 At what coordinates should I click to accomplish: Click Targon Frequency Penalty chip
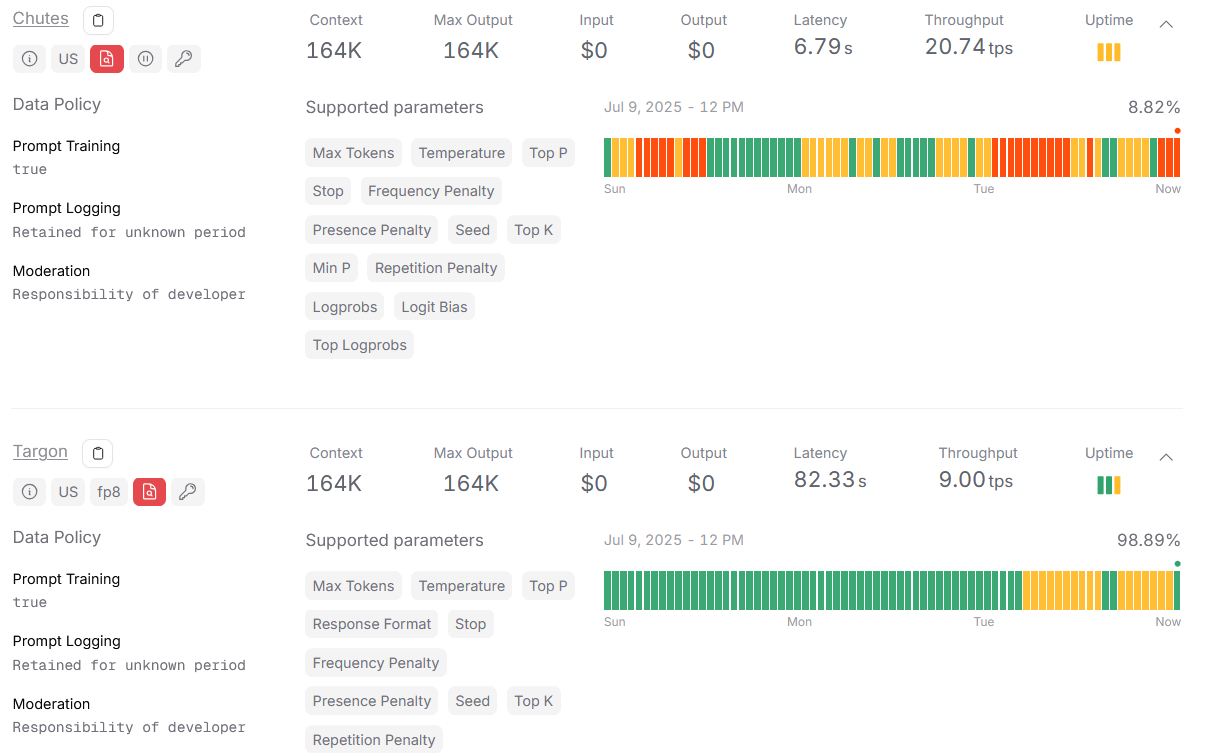click(376, 663)
